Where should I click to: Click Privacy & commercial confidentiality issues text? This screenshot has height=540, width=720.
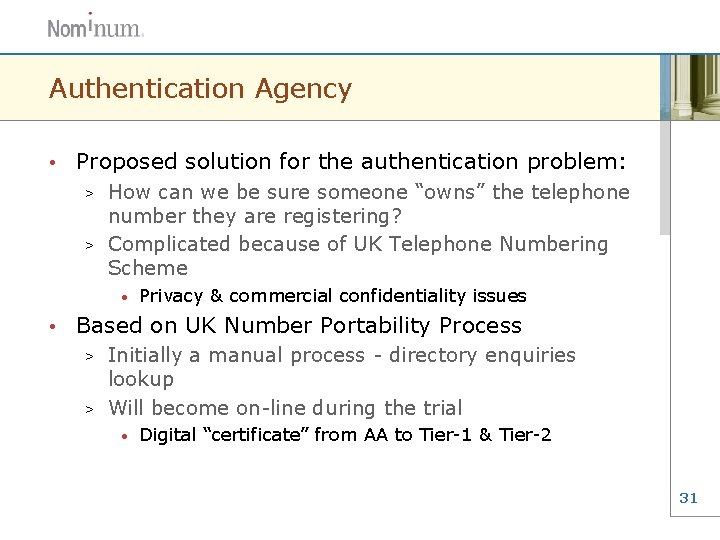(332, 296)
